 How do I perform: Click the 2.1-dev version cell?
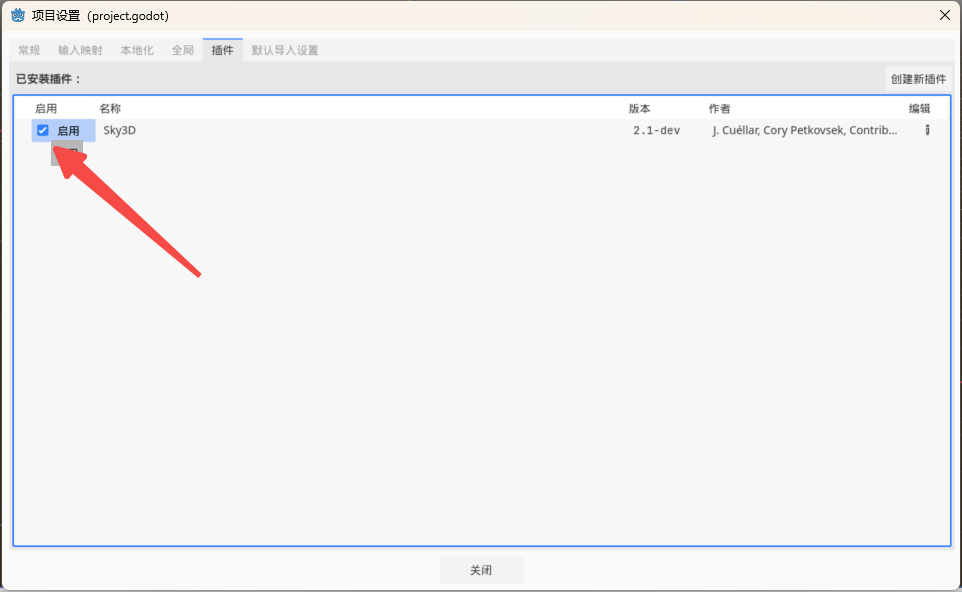click(656, 130)
